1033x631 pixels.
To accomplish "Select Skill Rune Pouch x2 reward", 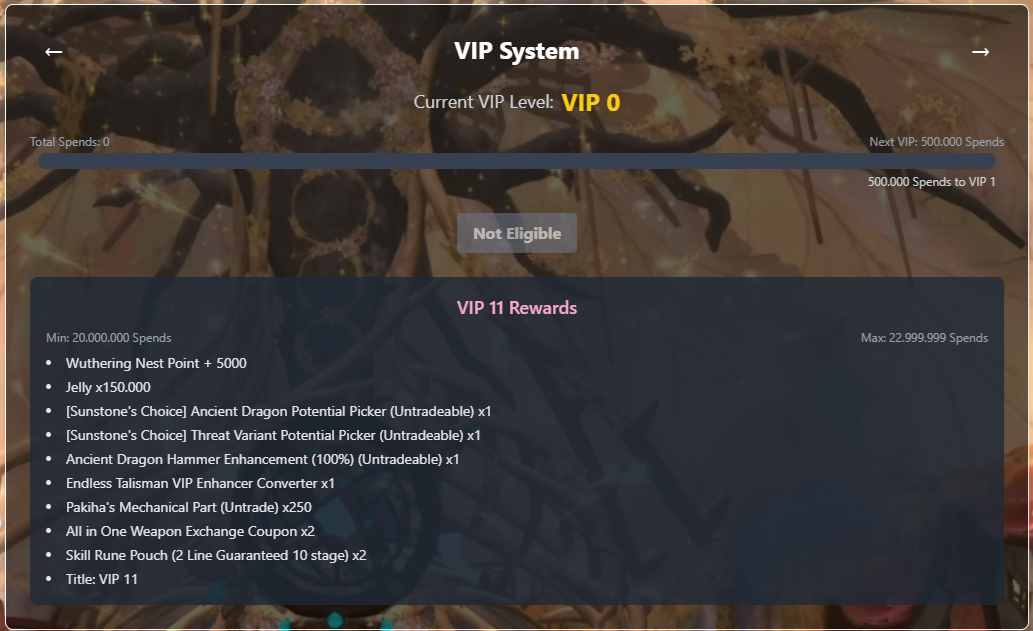I will pyautogui.click(x=216, y=555).
